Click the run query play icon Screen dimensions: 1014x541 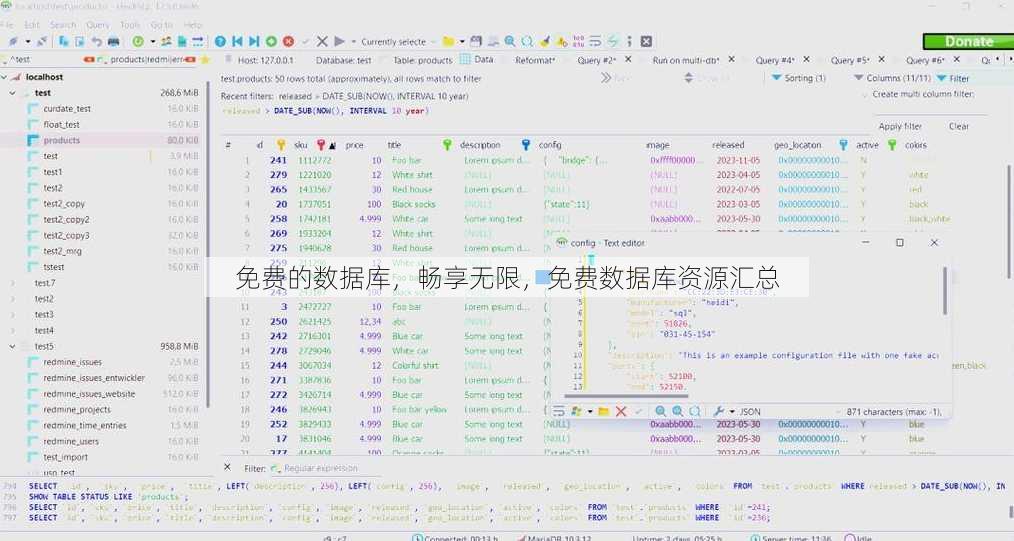340,41
